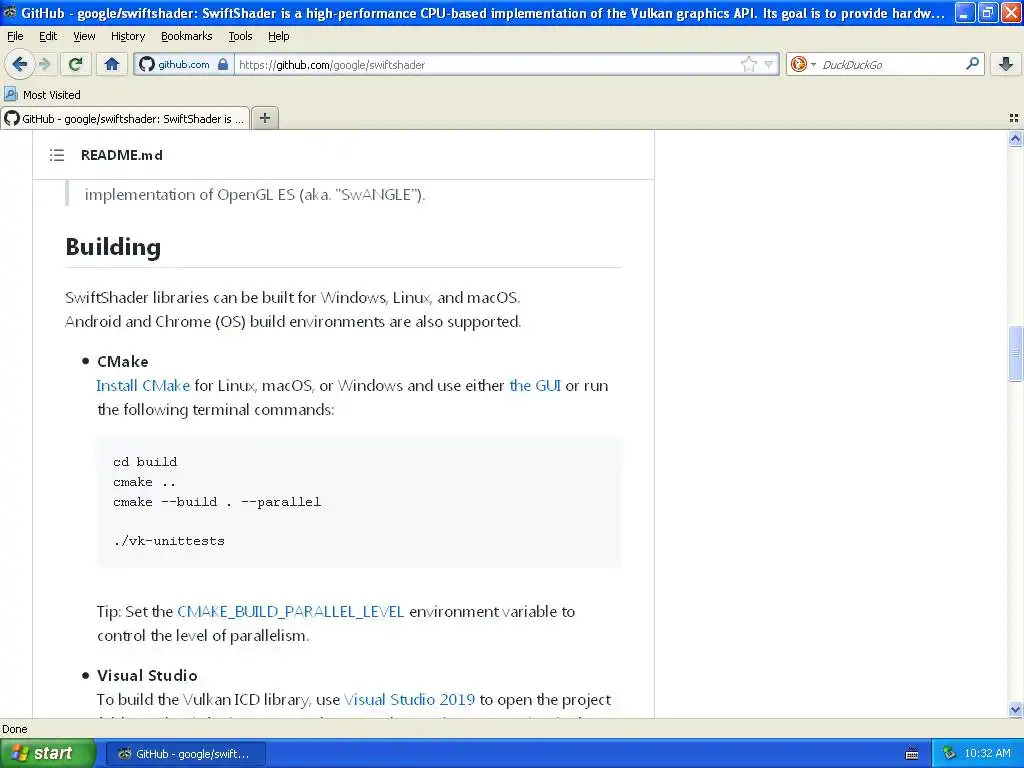Screen dimensions: 1024x768
Task: Open the Bookmarks menu
Action: tap(186, 36)
